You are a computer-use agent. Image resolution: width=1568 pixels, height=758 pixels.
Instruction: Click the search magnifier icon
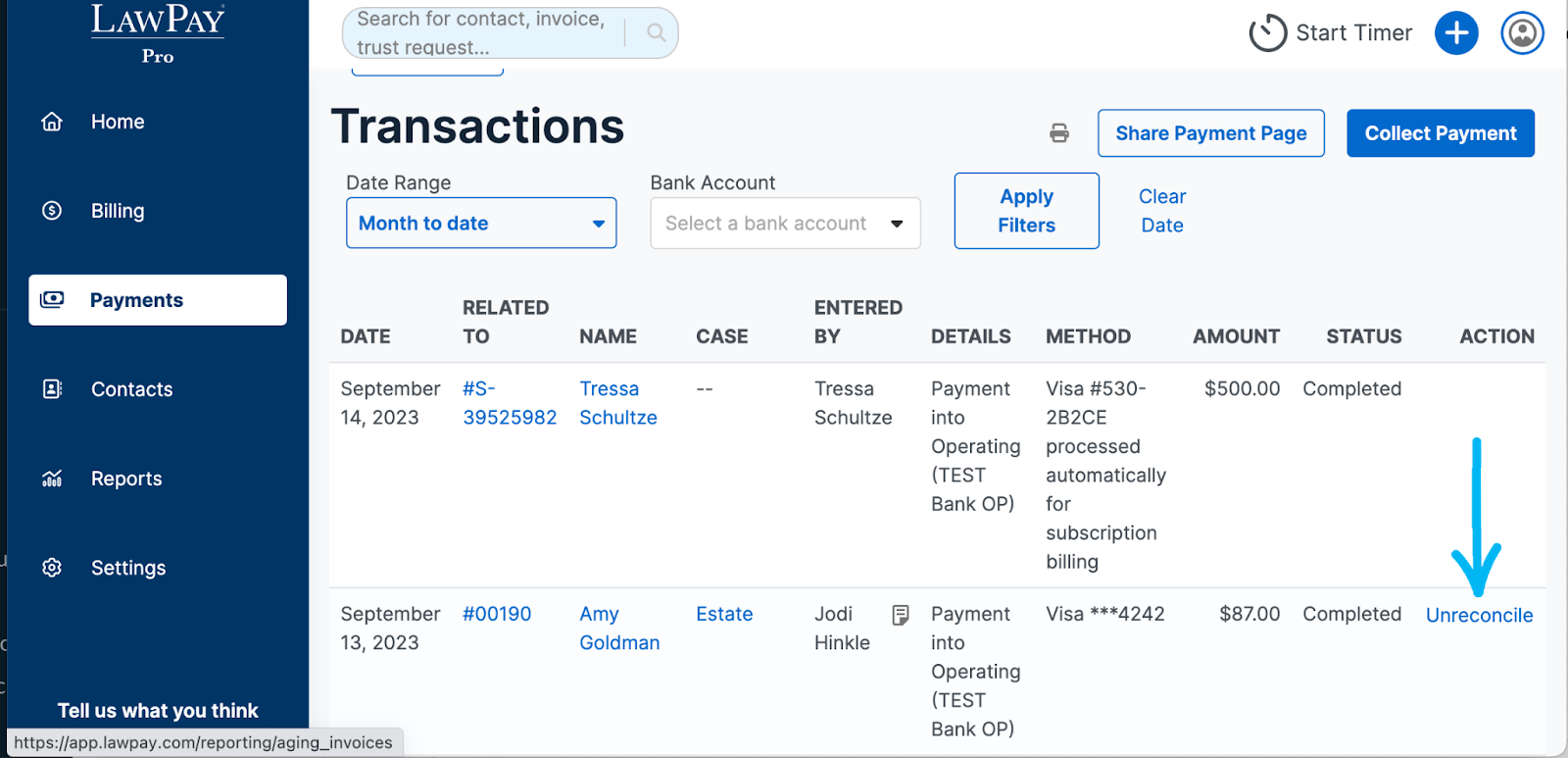pyautogui.click(x=657, y=33)
